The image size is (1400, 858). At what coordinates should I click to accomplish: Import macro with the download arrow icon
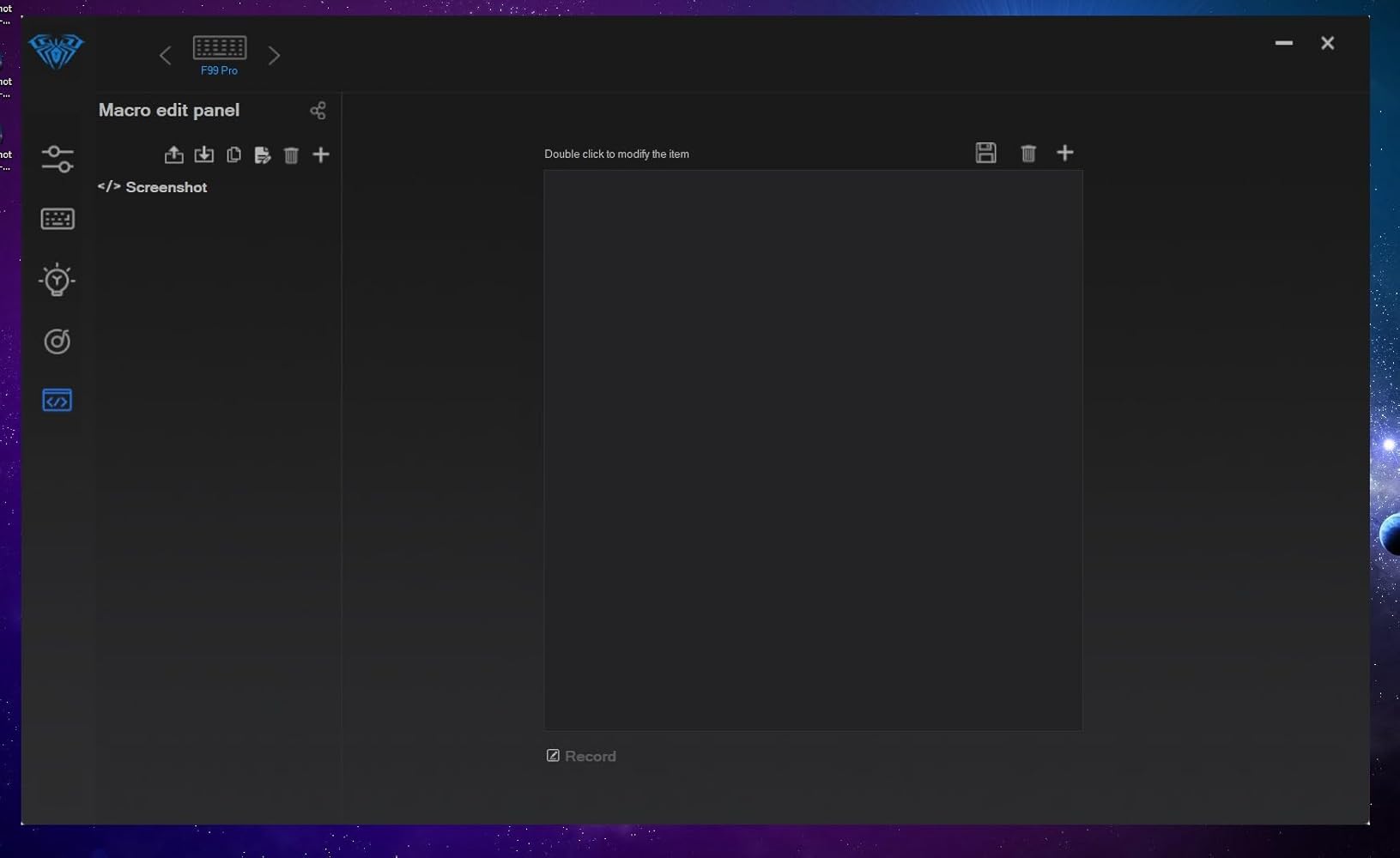(x=204, y=154)
